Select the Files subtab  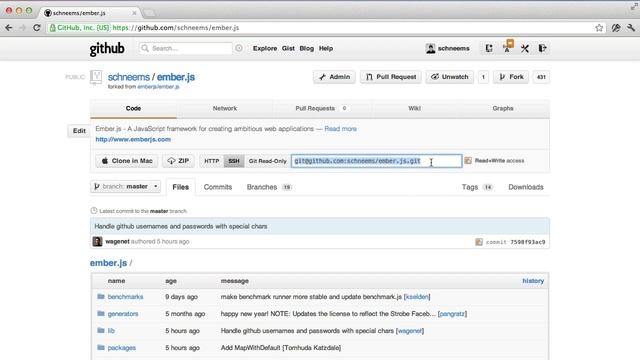coord(180,187)
